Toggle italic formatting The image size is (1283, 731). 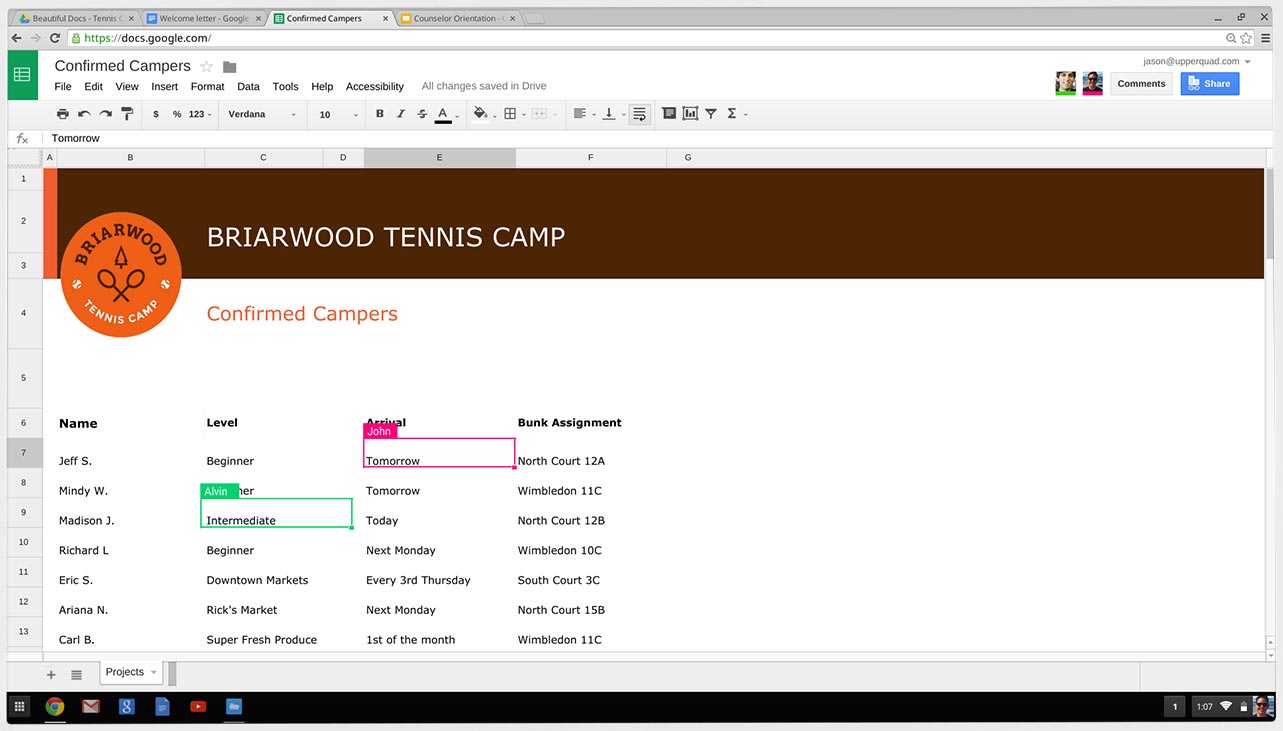(x=401, y=114)
